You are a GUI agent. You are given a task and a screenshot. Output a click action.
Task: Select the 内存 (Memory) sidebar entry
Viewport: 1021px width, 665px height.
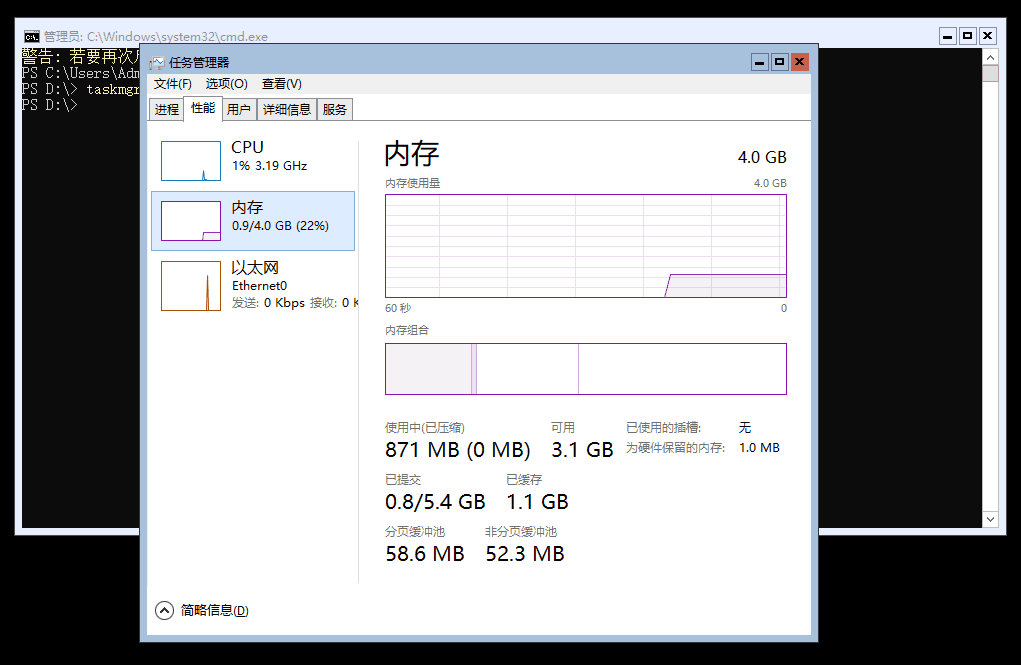point(255,217)
